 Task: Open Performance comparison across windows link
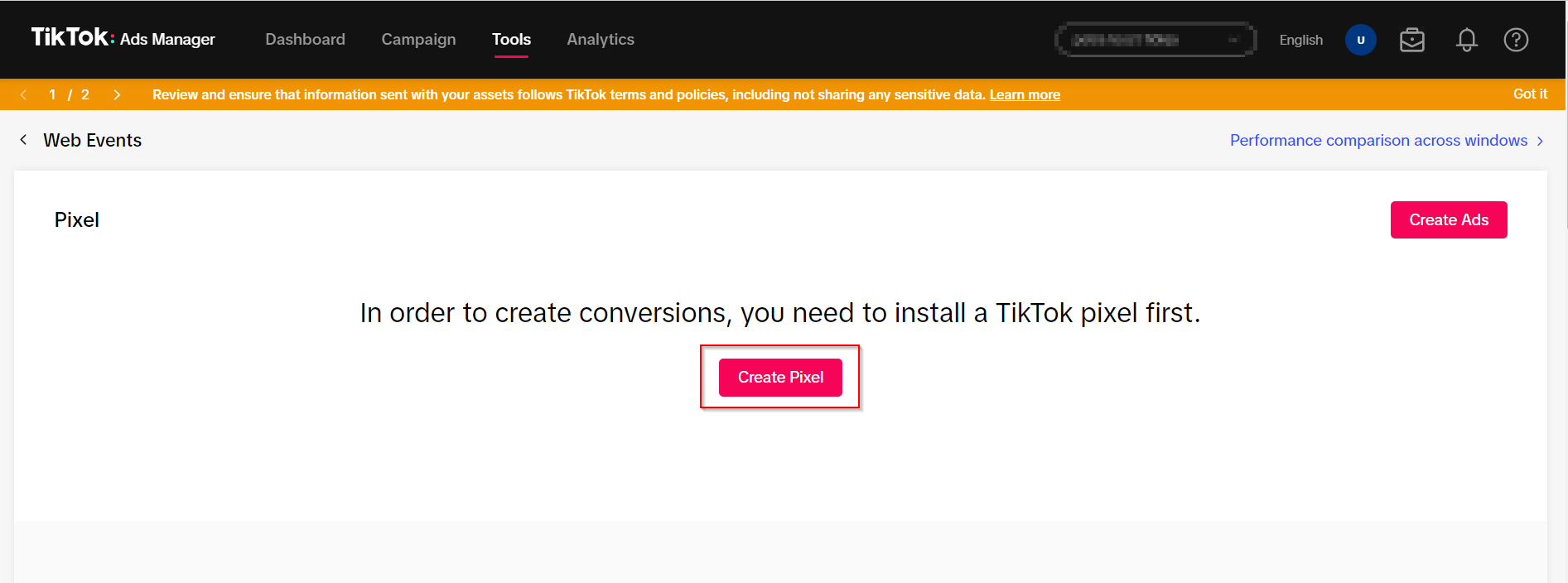1378,141
